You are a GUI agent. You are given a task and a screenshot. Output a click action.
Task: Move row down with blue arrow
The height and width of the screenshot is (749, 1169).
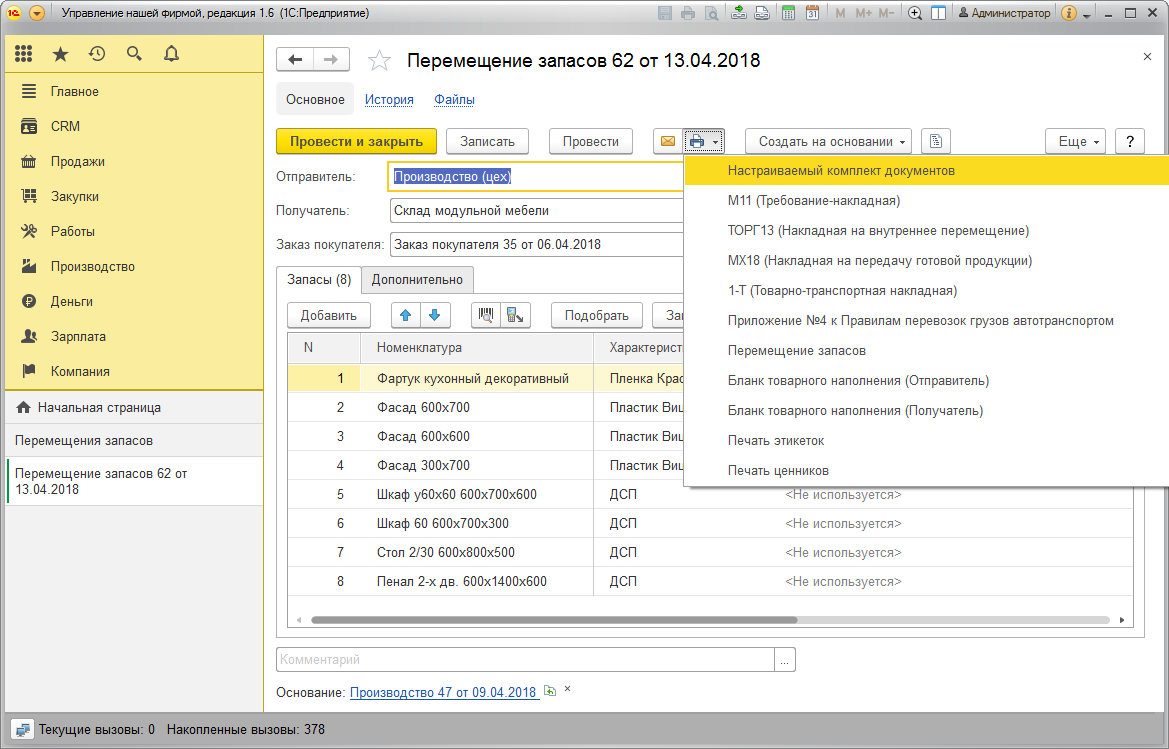coord(435,315)
